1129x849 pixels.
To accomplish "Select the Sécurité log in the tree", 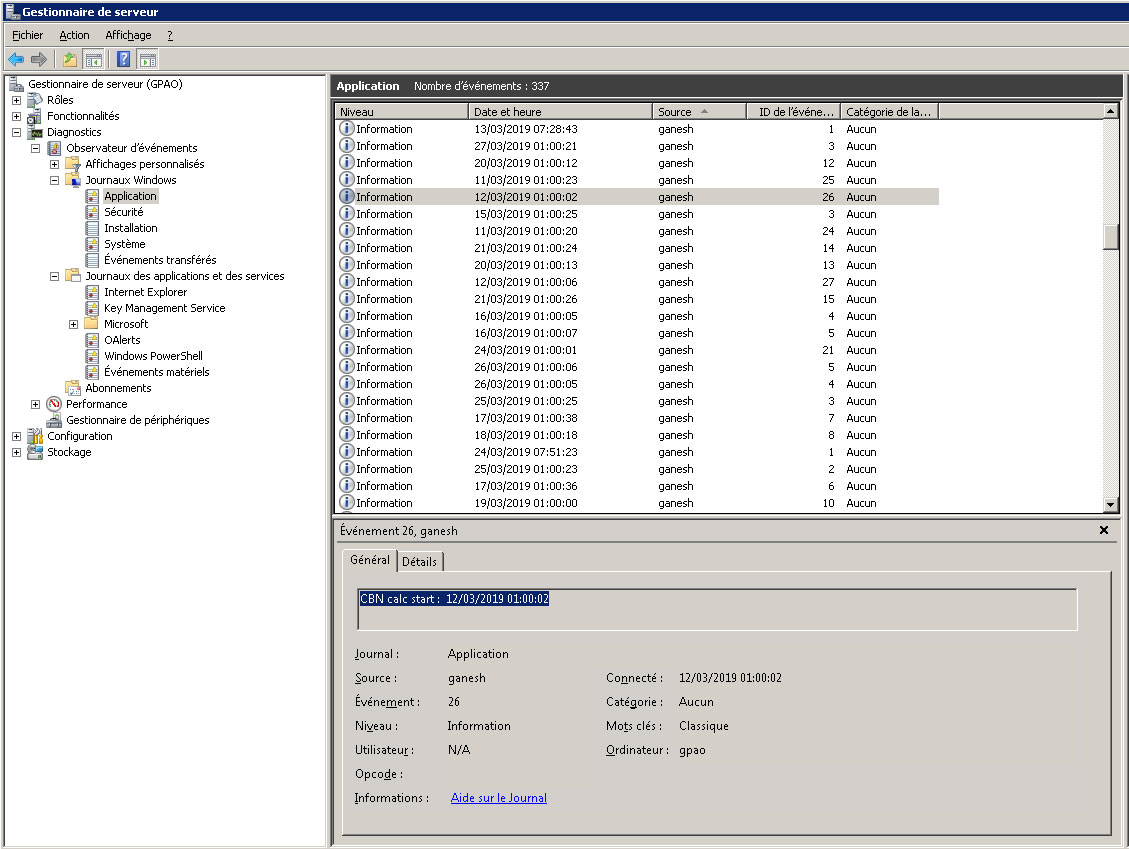I will coord(123,212).
